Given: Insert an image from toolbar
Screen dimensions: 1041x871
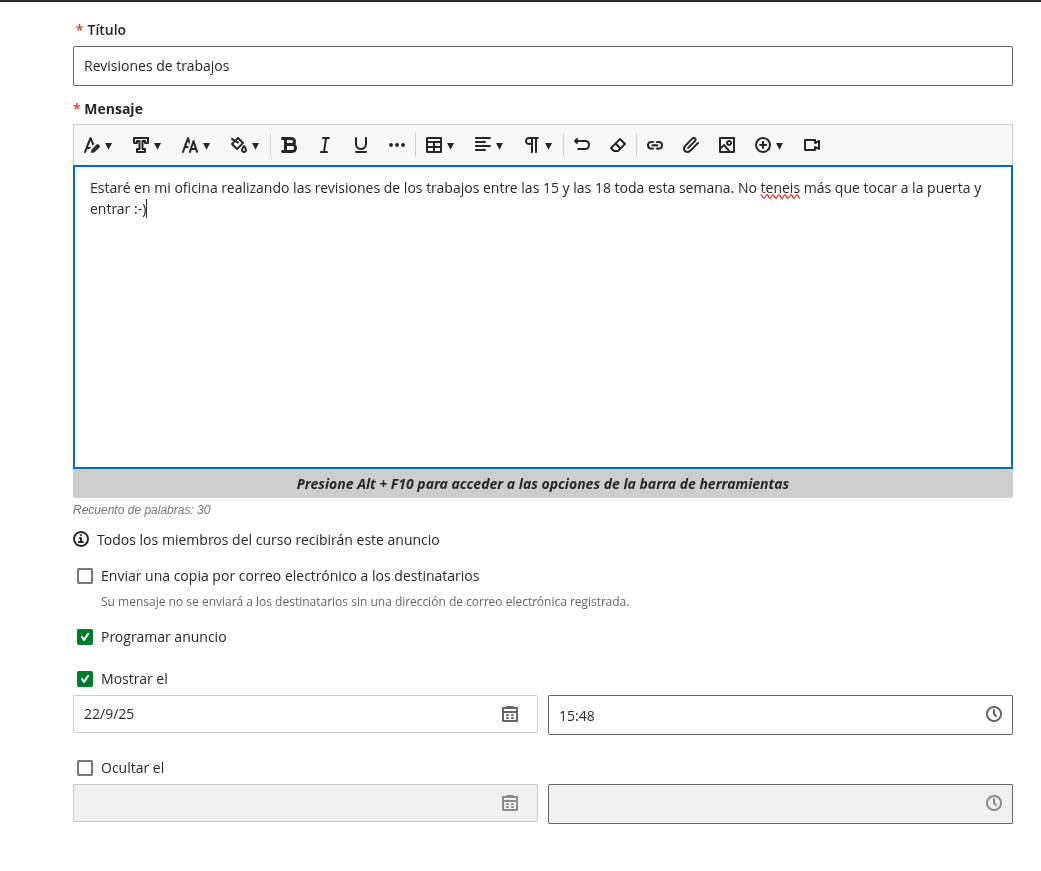Looking at the screenshot, I should tap(727, 145).
